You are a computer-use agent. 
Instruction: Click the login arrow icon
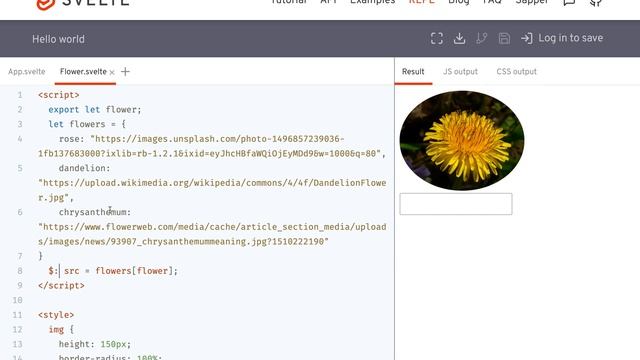527,38
